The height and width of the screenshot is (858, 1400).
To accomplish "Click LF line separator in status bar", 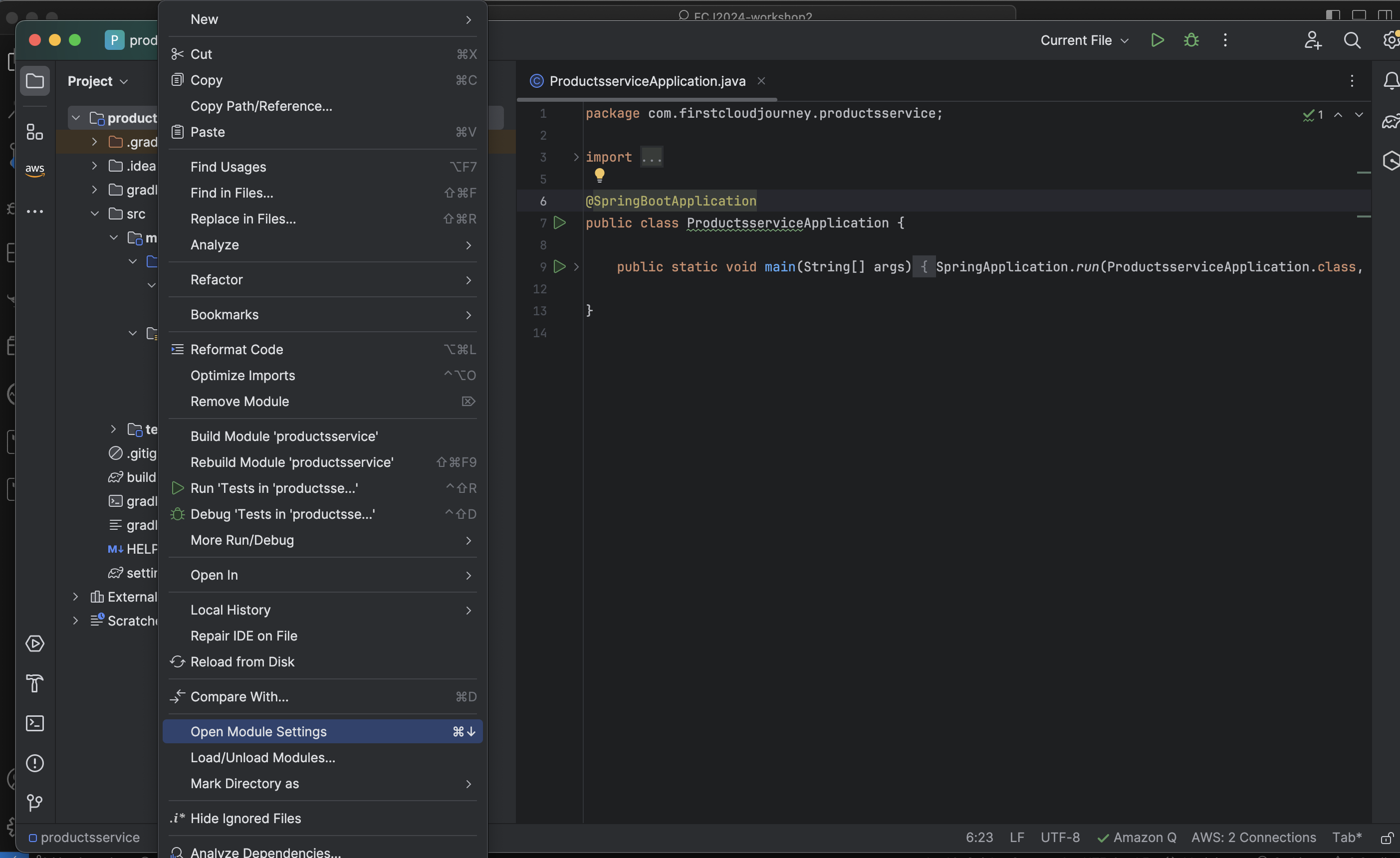I will [1017, 838].
